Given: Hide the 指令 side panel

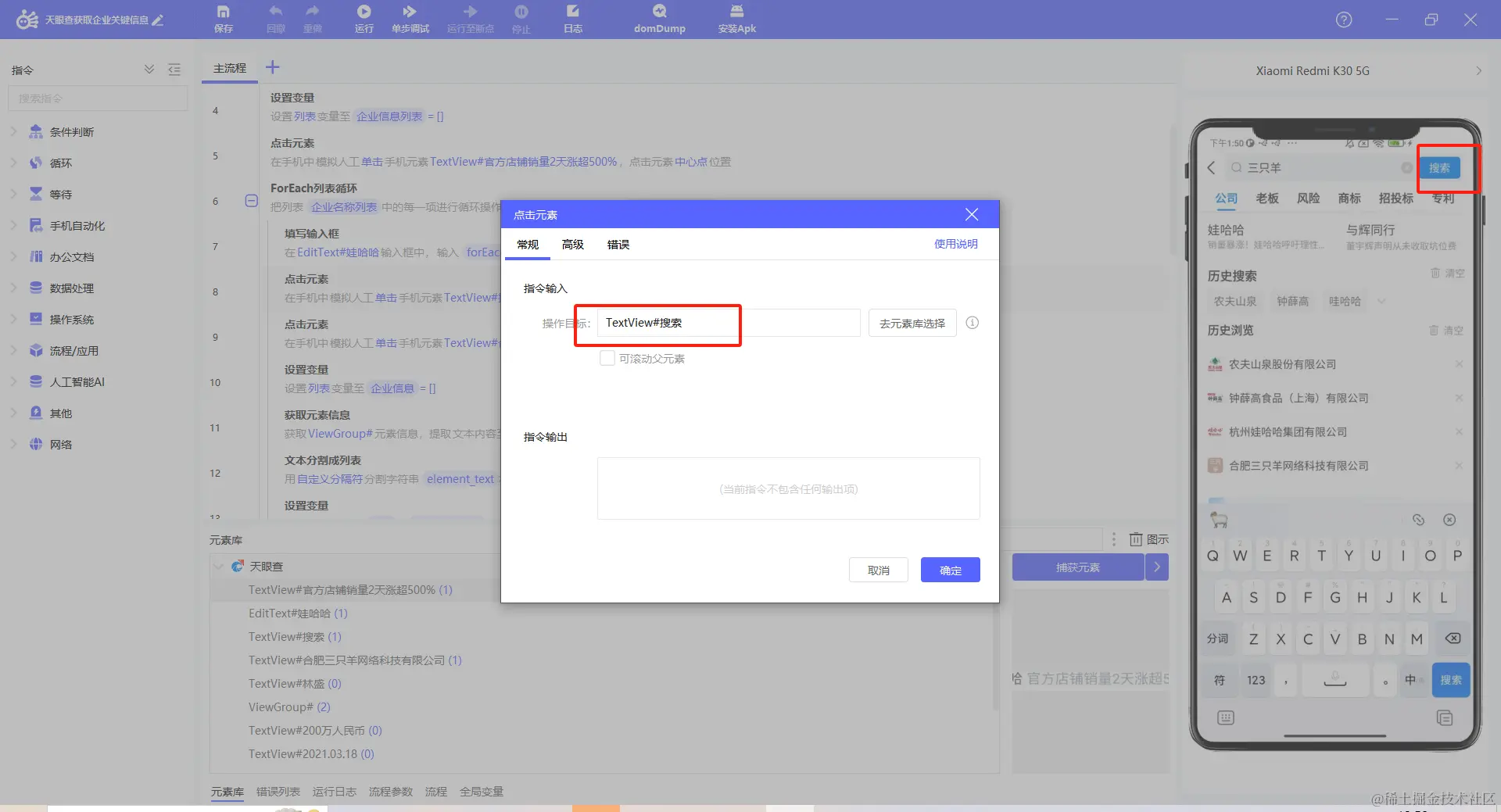Looking at the screenshot, I should point(174,70).
